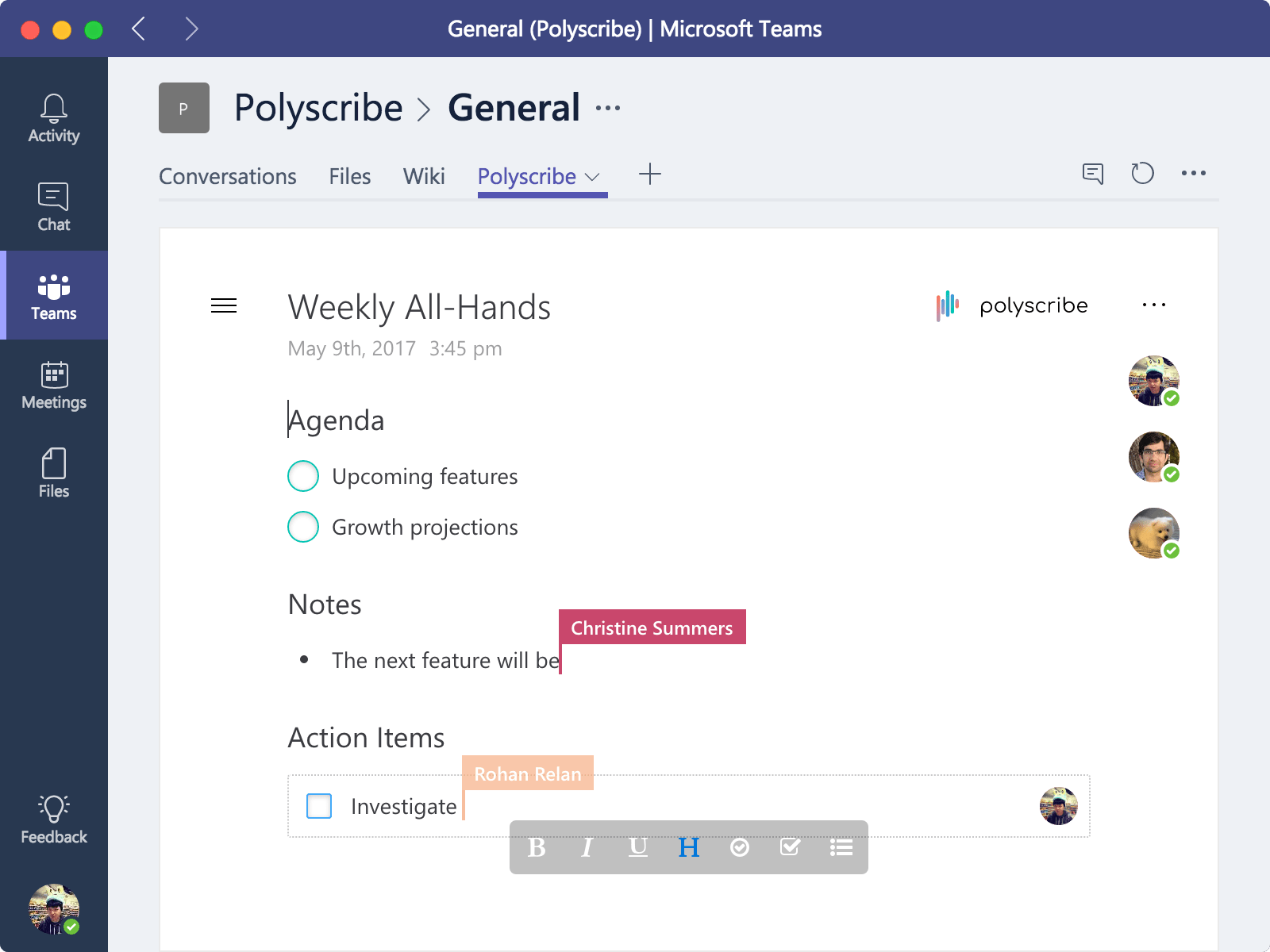Screen dimensions: 1270x952
Task: Click the Polyscribe breadcrumb link
Action: pos(319,107)
